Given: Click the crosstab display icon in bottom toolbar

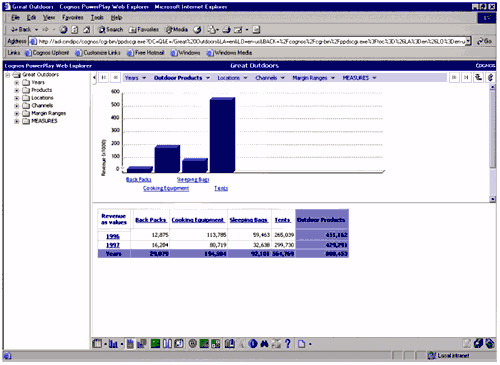Looking at the screenshot, I should (97, 344).
